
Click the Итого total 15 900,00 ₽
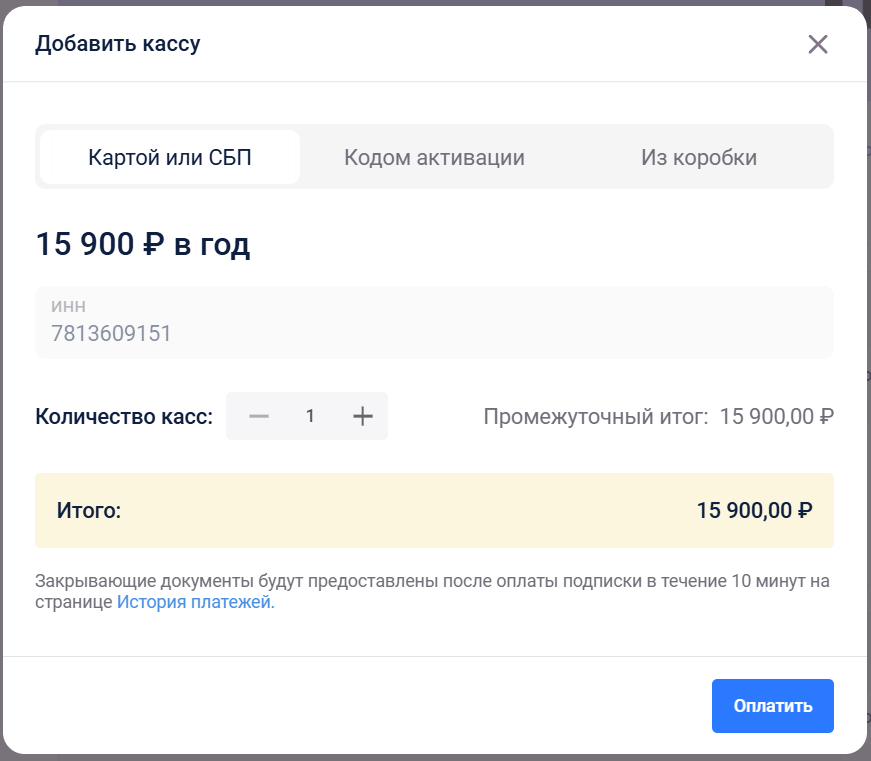tap(754, 510)
